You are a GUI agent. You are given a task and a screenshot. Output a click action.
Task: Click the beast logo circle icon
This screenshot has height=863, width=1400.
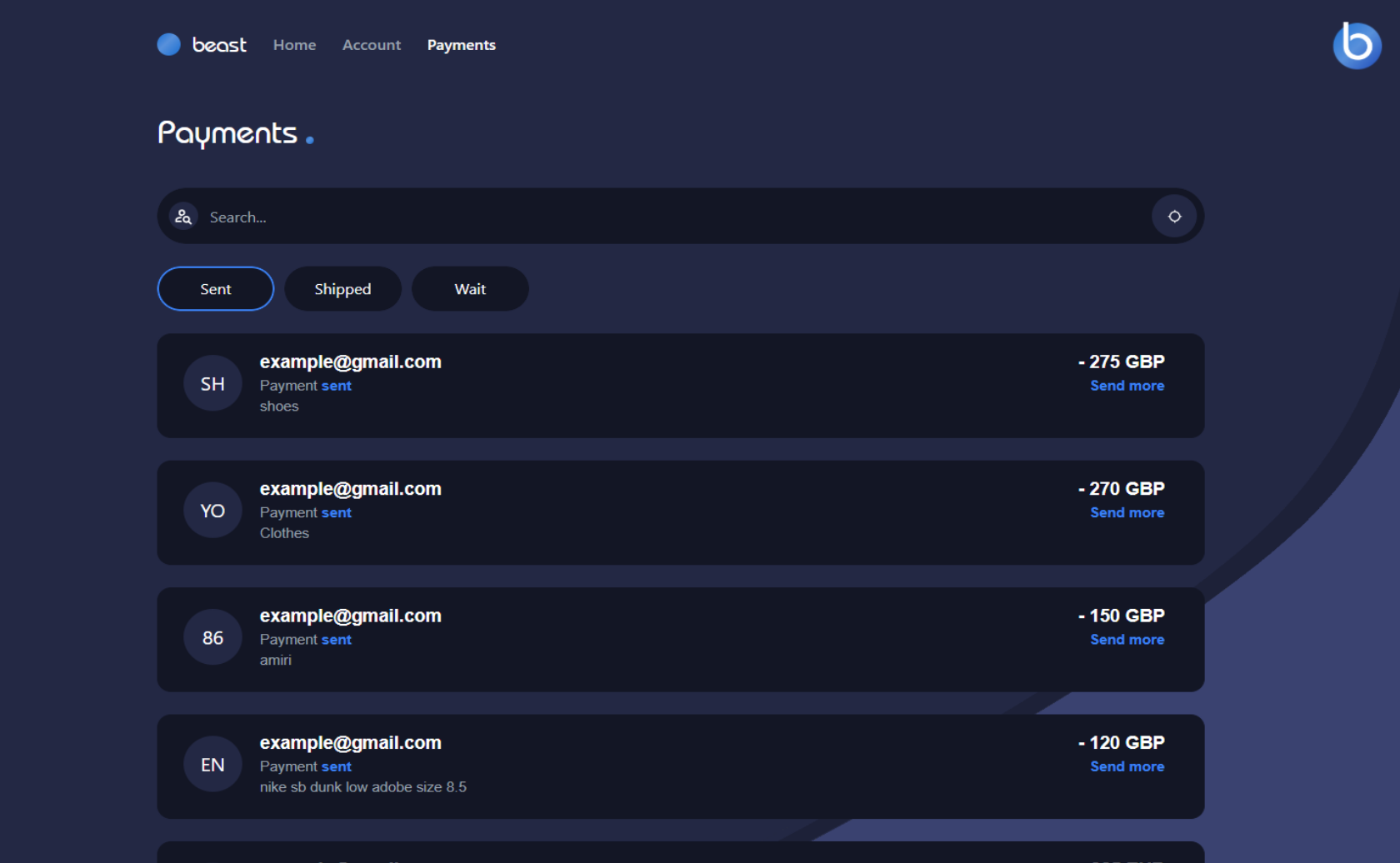pos(169,45)
